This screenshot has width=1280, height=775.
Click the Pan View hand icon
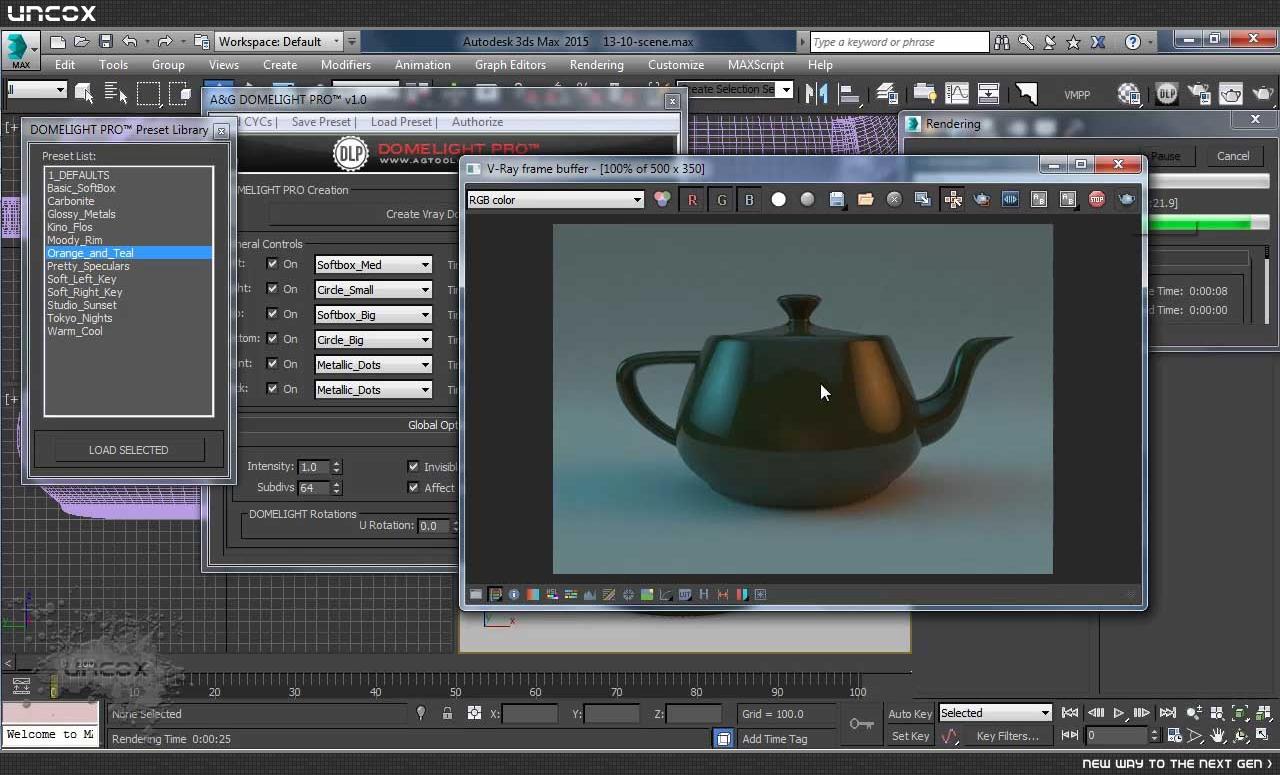tap(1218, 736)
